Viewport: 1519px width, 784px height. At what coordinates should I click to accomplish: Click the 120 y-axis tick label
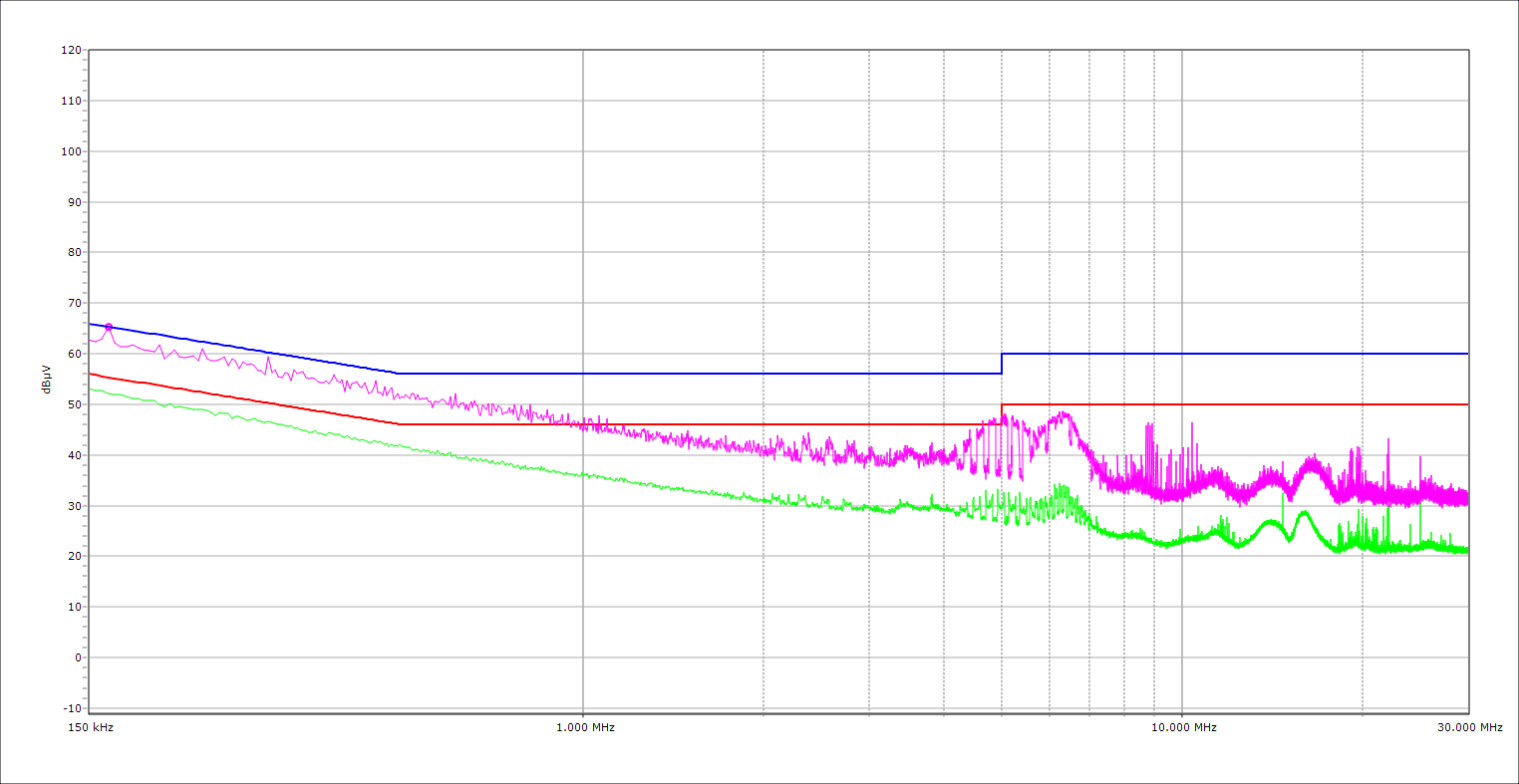(71, 51)
